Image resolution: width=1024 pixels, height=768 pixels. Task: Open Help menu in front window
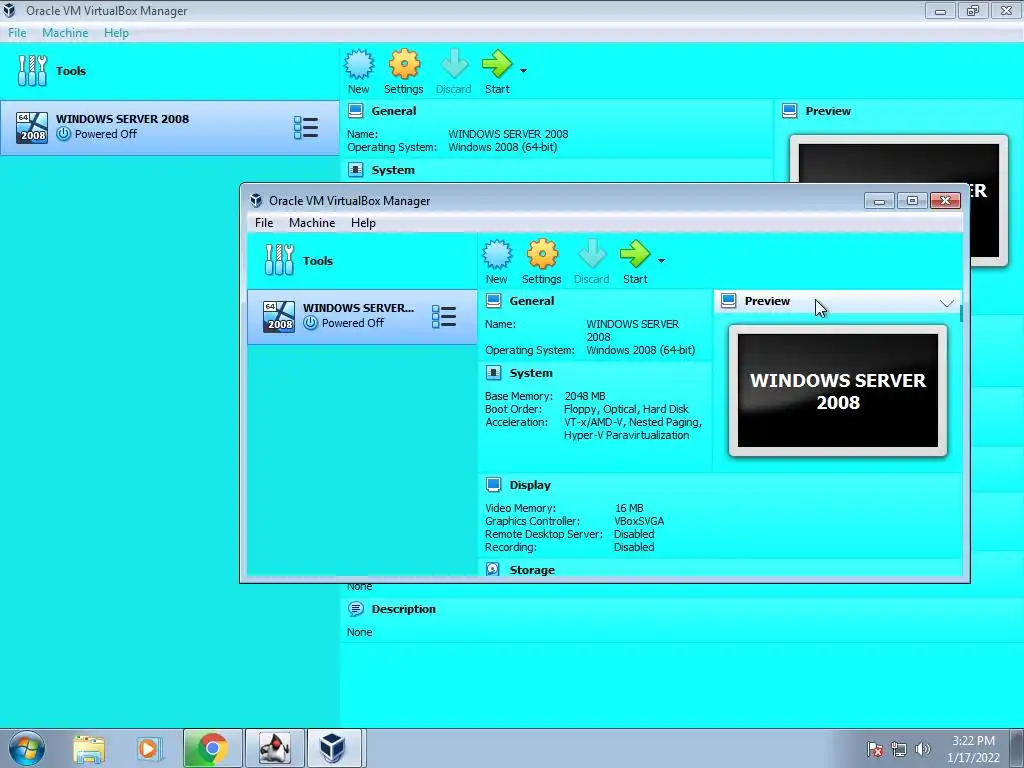click(363, 223)
